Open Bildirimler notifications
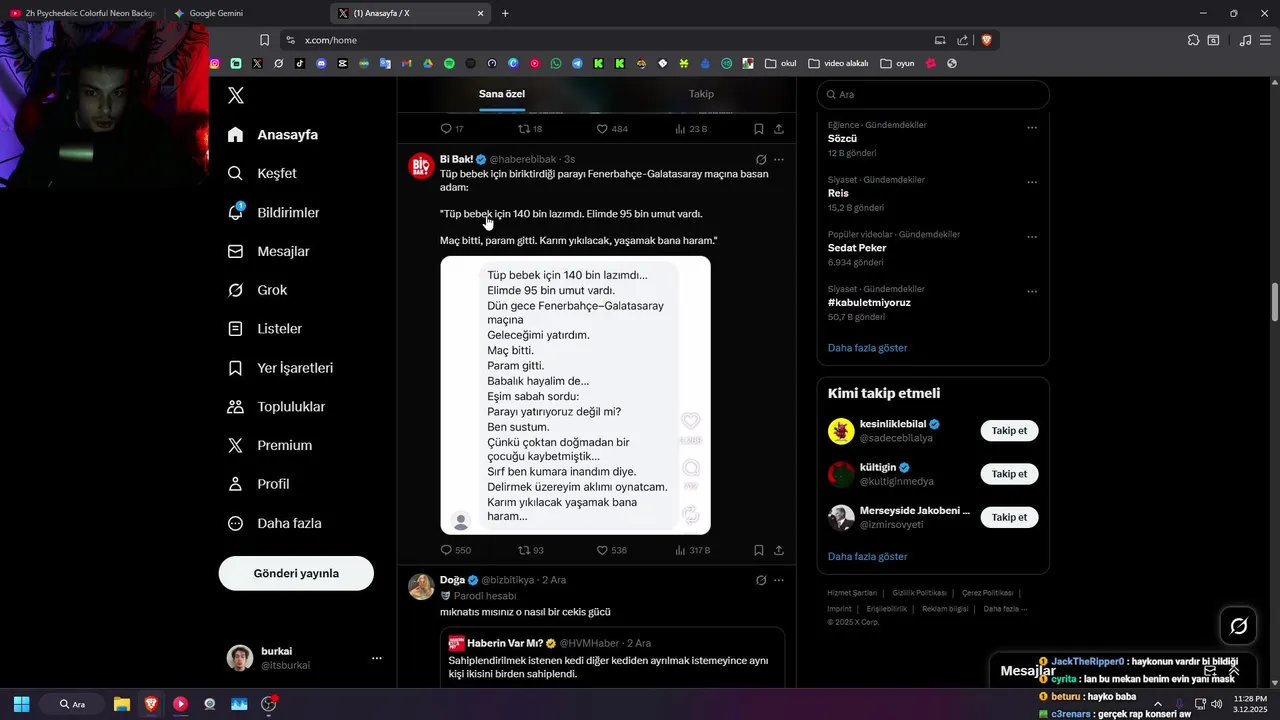 (x=274, y=212)
